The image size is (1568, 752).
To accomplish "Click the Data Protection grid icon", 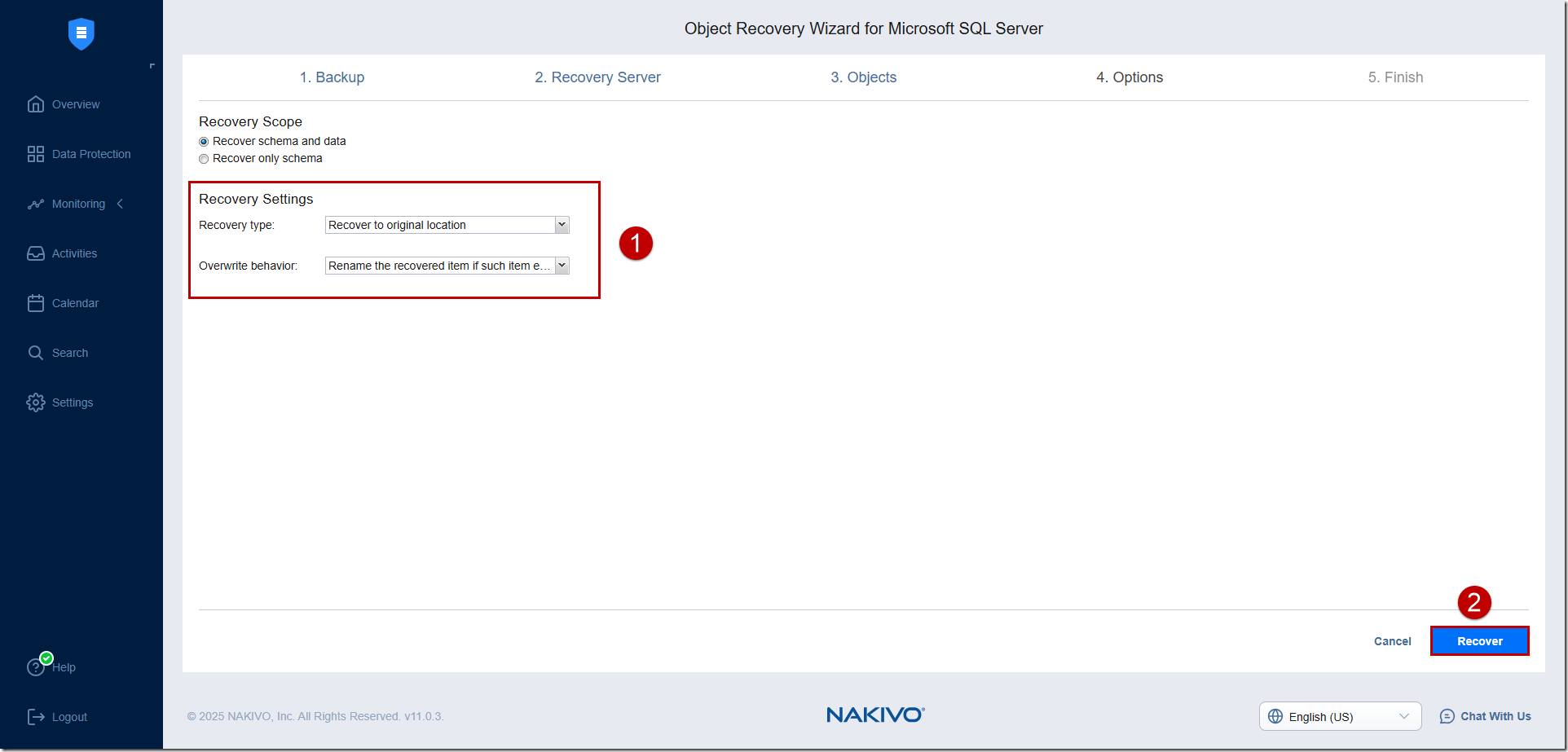I will coord(36,154).
